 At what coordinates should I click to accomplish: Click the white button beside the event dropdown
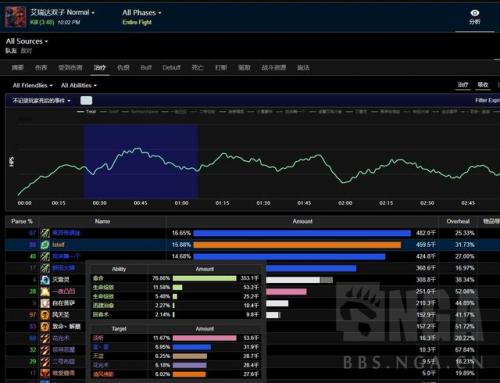click(86, 100)
